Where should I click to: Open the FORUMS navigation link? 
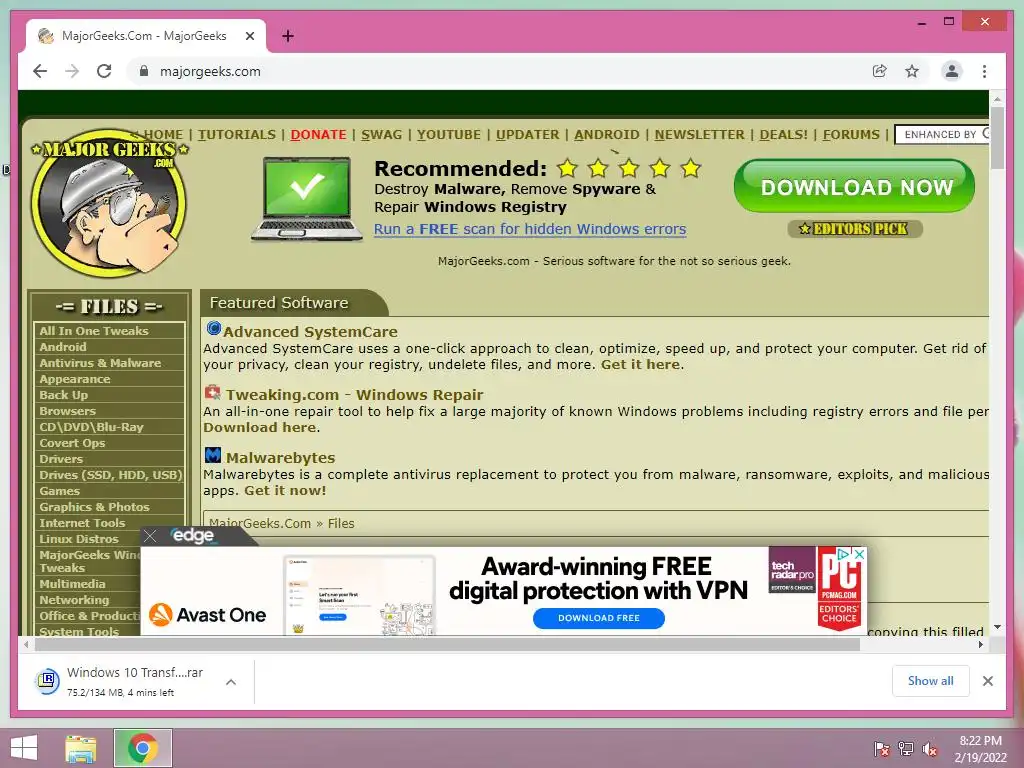[851, 135]
